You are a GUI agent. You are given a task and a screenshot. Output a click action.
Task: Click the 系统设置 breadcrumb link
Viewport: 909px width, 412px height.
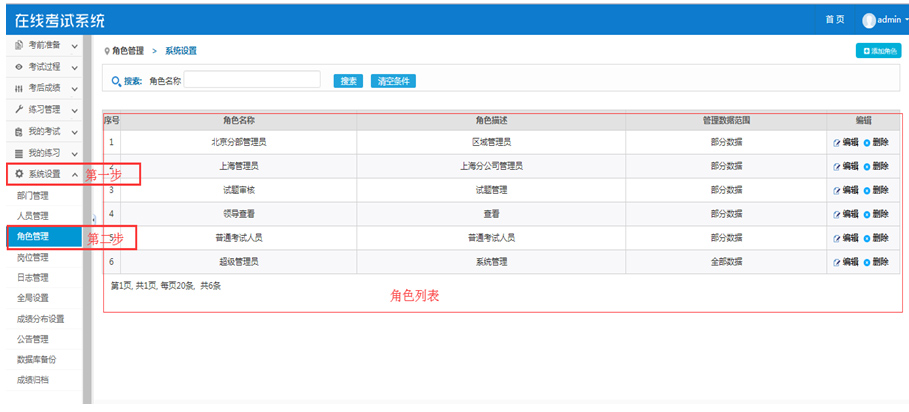[x=181, y=51]
